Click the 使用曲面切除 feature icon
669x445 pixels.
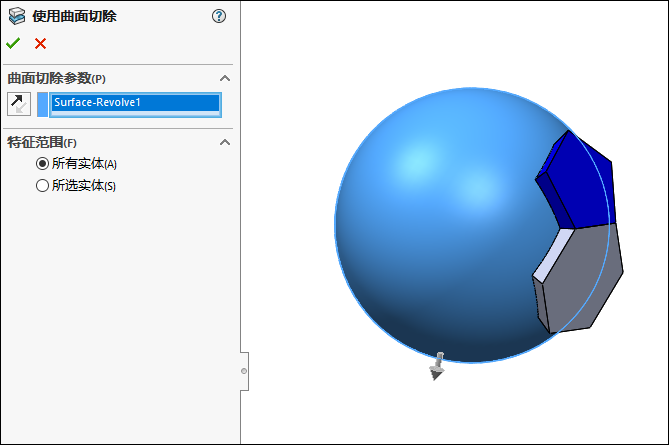17,16
